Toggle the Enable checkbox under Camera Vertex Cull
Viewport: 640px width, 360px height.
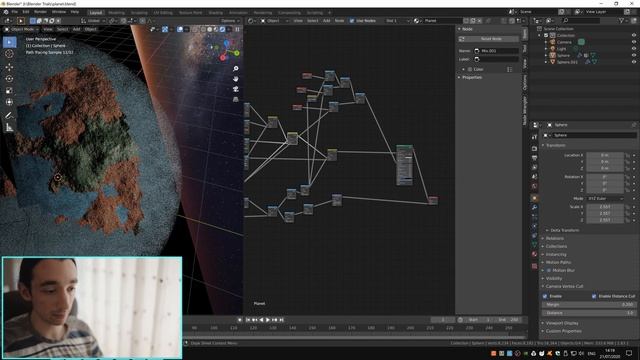click(x=545, y=296)
